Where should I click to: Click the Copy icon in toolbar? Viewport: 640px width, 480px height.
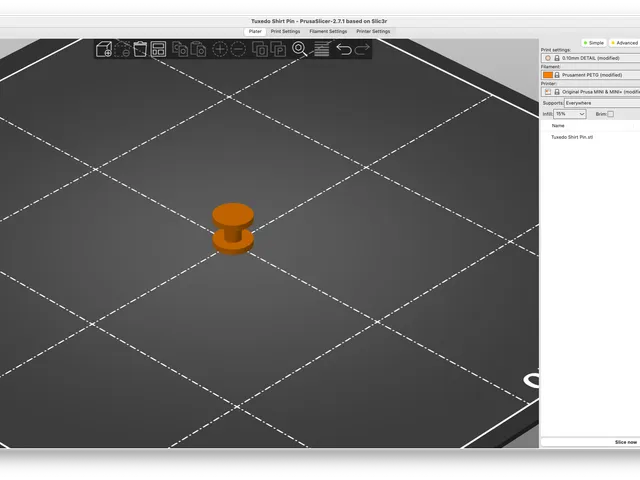180,49
